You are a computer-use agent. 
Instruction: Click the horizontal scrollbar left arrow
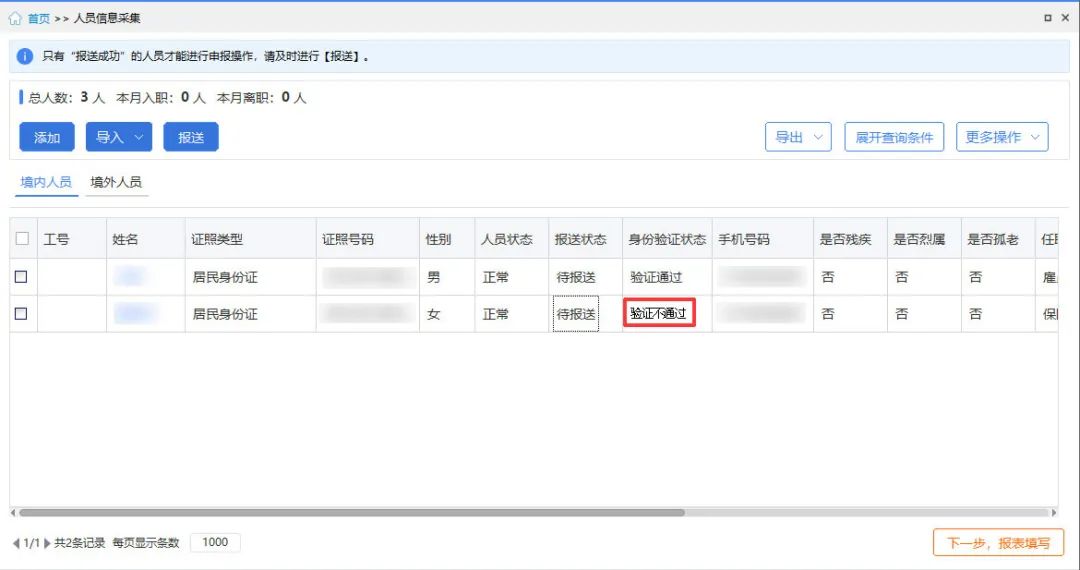pos(15,513)
